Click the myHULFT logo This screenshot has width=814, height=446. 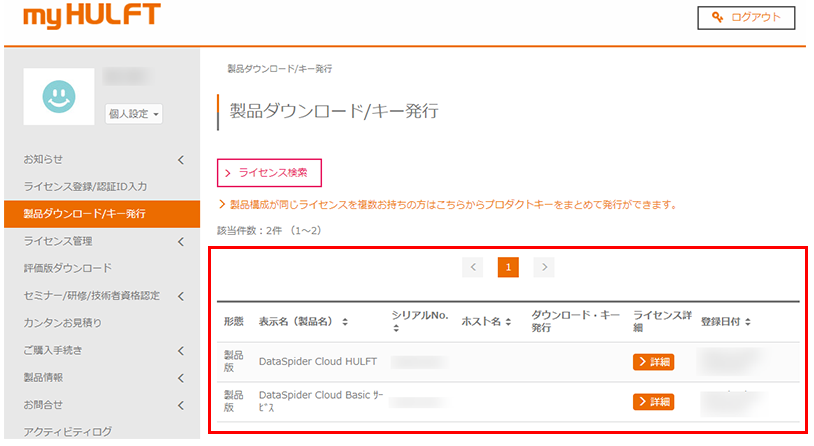click(91, 17)
